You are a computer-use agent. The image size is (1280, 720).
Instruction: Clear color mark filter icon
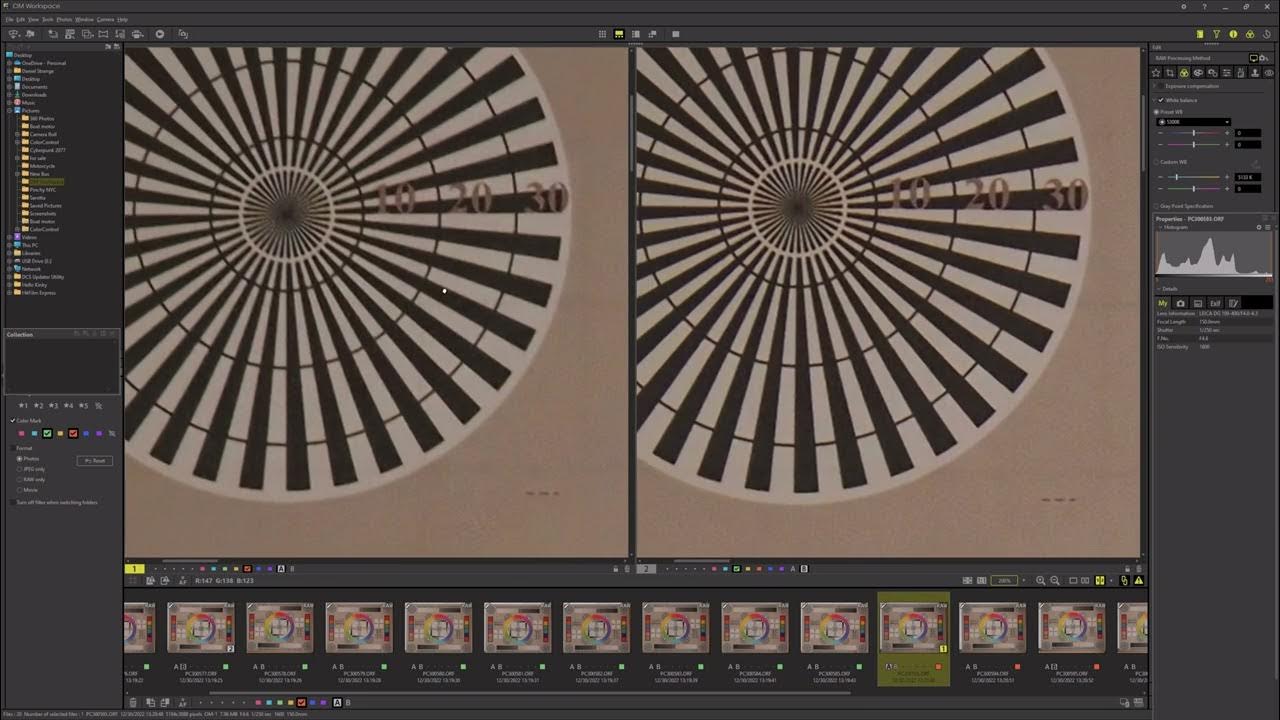(112, 433)
